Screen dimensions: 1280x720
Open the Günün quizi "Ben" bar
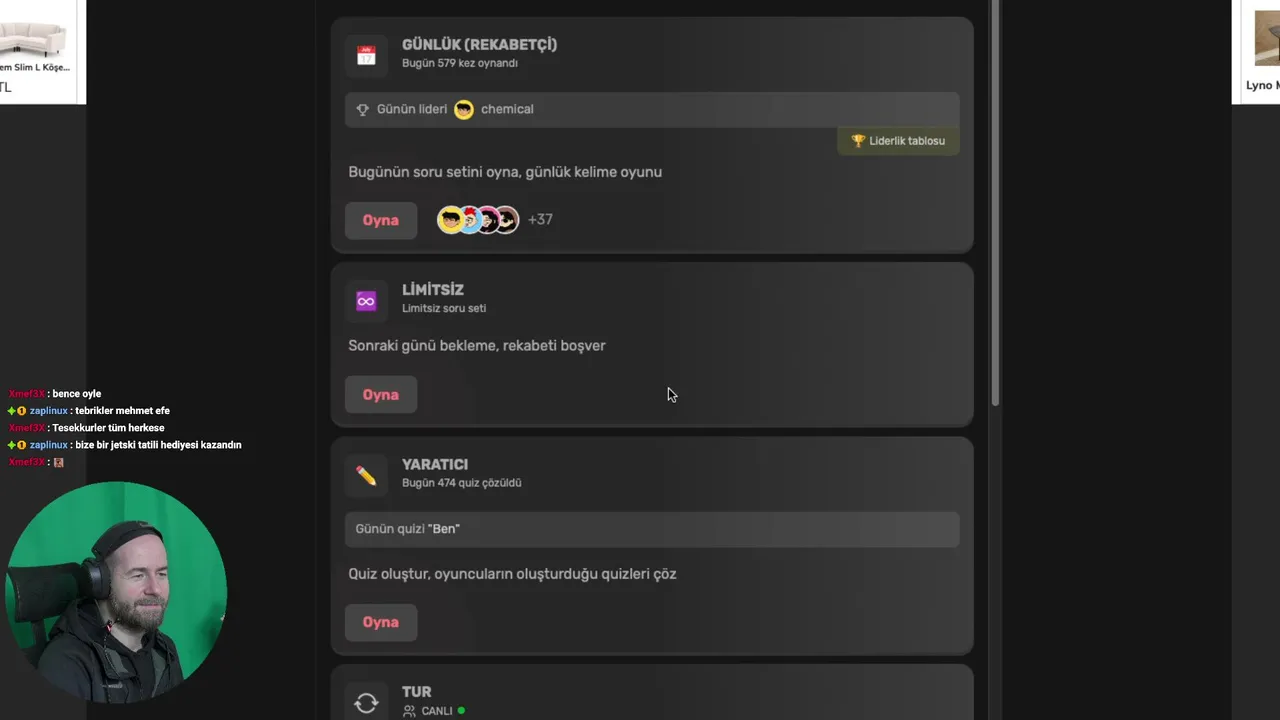(x=652, y=529)
